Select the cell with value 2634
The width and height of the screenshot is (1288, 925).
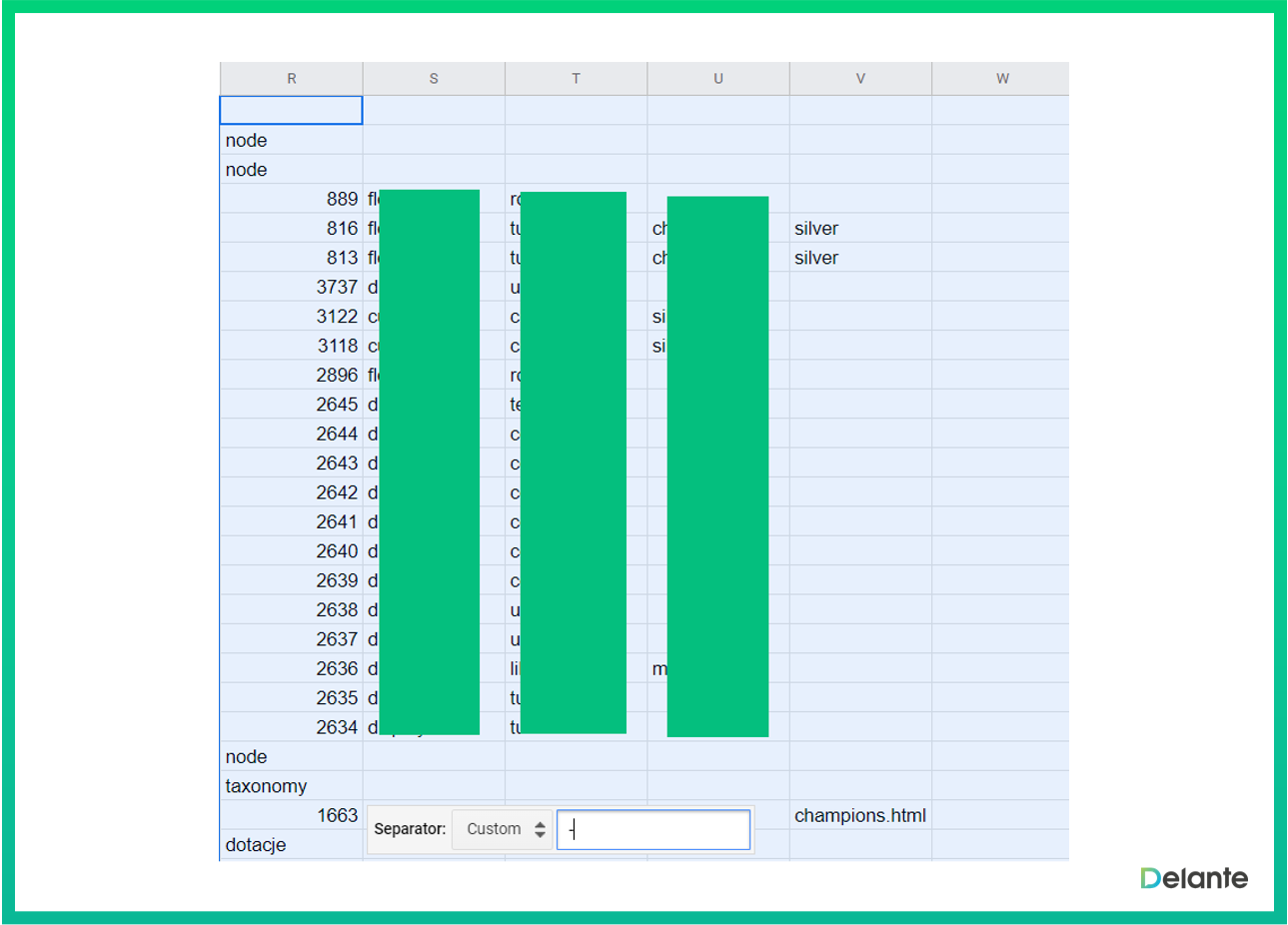(291, 727)
